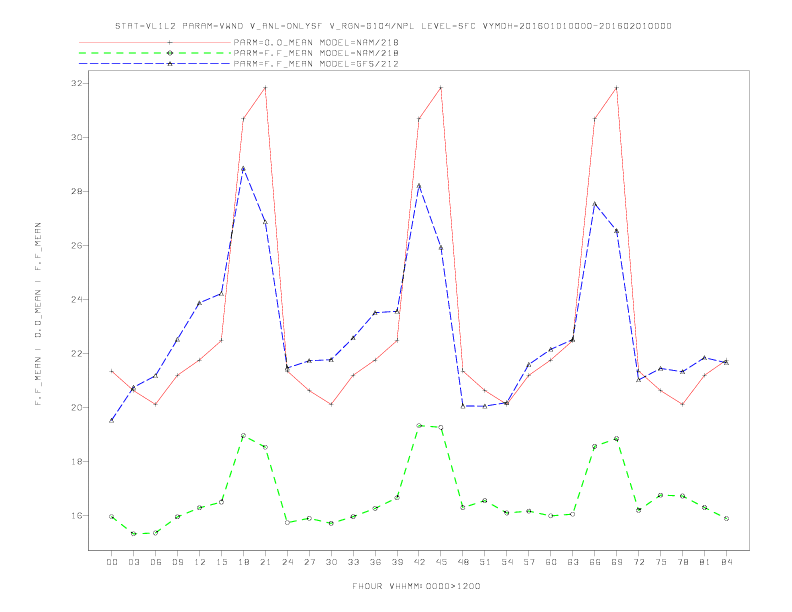Select the red legend entry PARM=O.O_MEAN MODEL=NAM/218
The height and width of the screenshot is (612, 792).
[x=316, y=42]
